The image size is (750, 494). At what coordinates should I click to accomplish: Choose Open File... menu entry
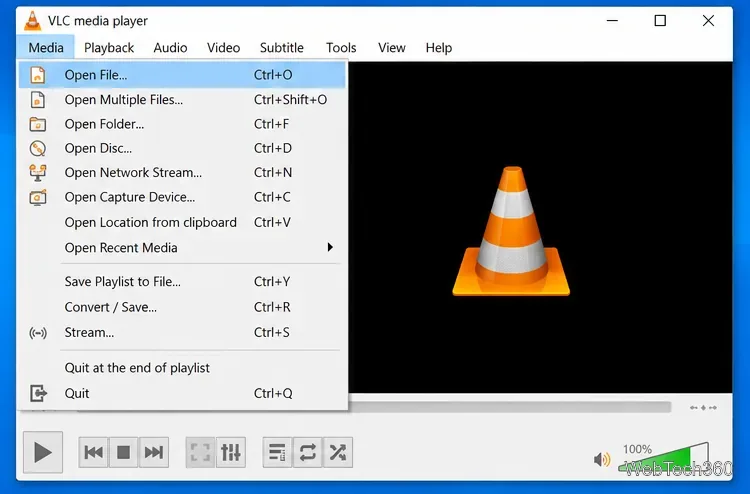pos(182,75)
